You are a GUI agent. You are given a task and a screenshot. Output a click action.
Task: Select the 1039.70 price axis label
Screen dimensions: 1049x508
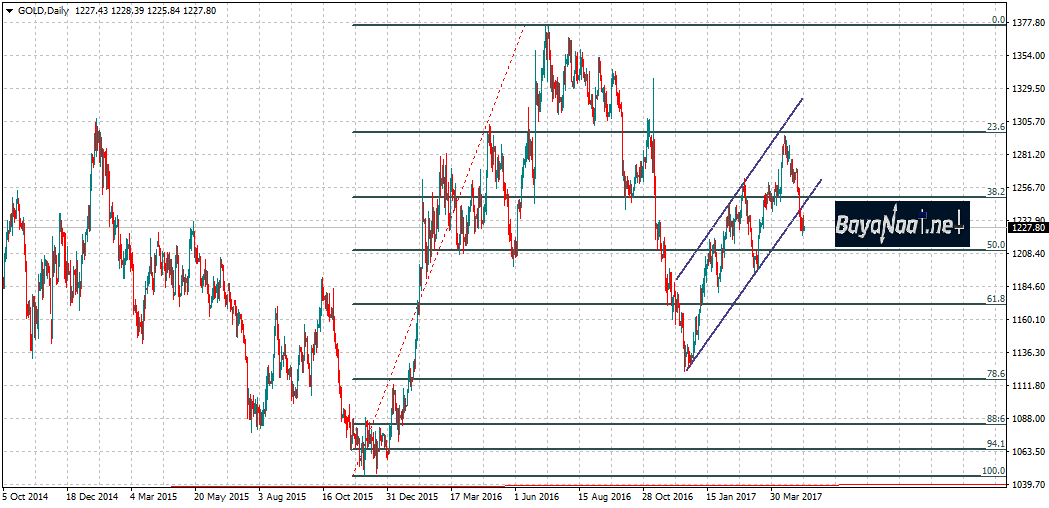[x=1027, y=484]
